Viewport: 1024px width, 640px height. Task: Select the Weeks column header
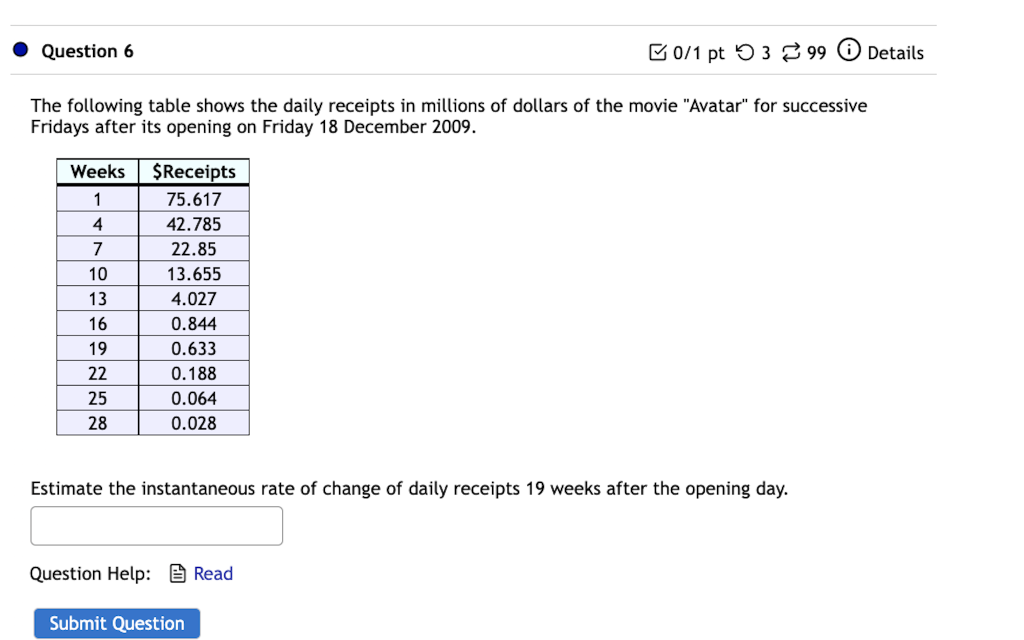coord(97,171)
